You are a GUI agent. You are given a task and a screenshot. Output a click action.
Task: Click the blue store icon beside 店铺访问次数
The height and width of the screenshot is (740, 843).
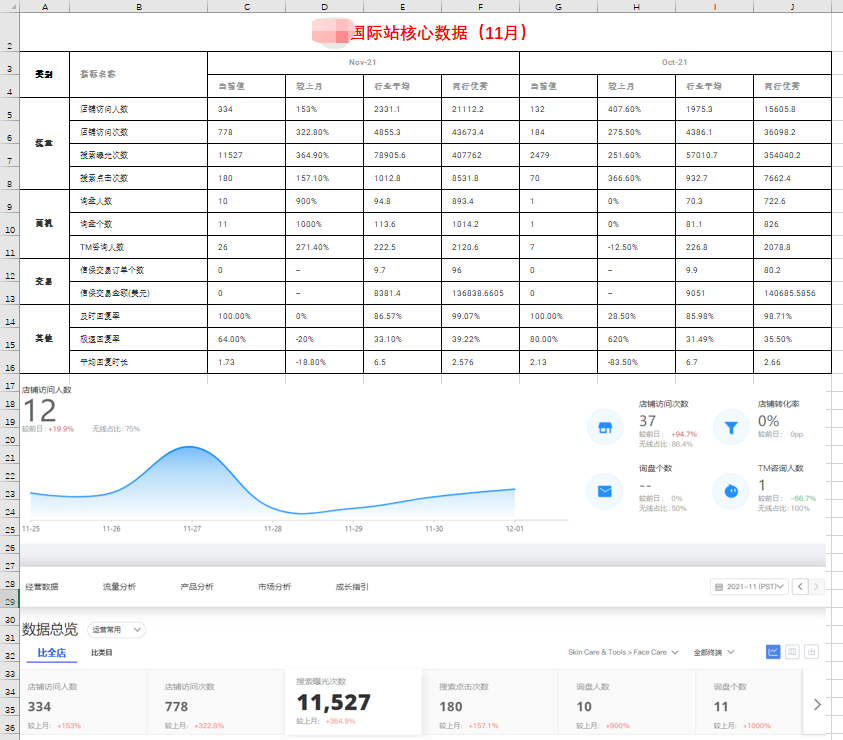(605, 428)
